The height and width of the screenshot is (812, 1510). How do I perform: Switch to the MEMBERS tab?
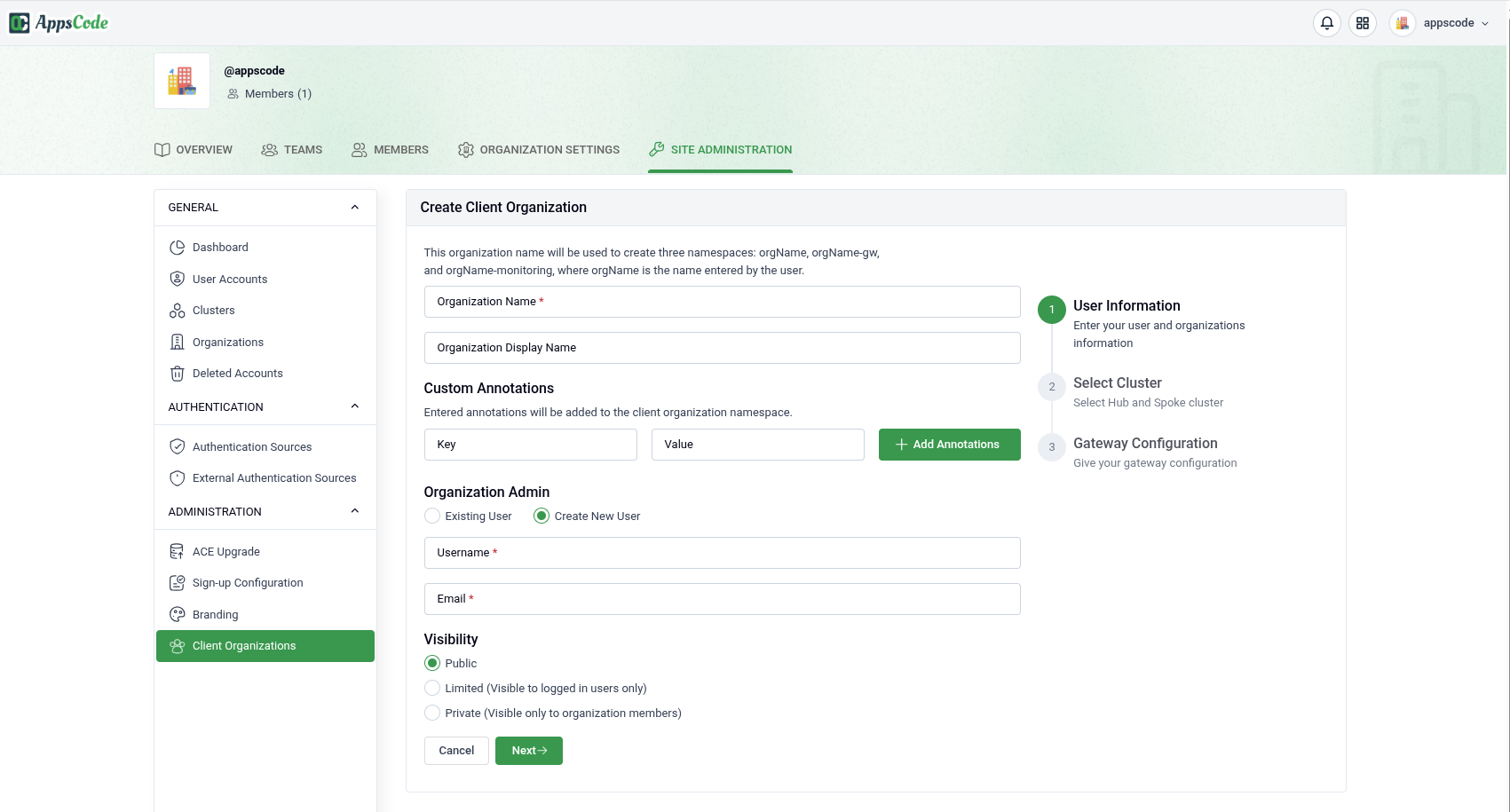[x=390, y=150]
